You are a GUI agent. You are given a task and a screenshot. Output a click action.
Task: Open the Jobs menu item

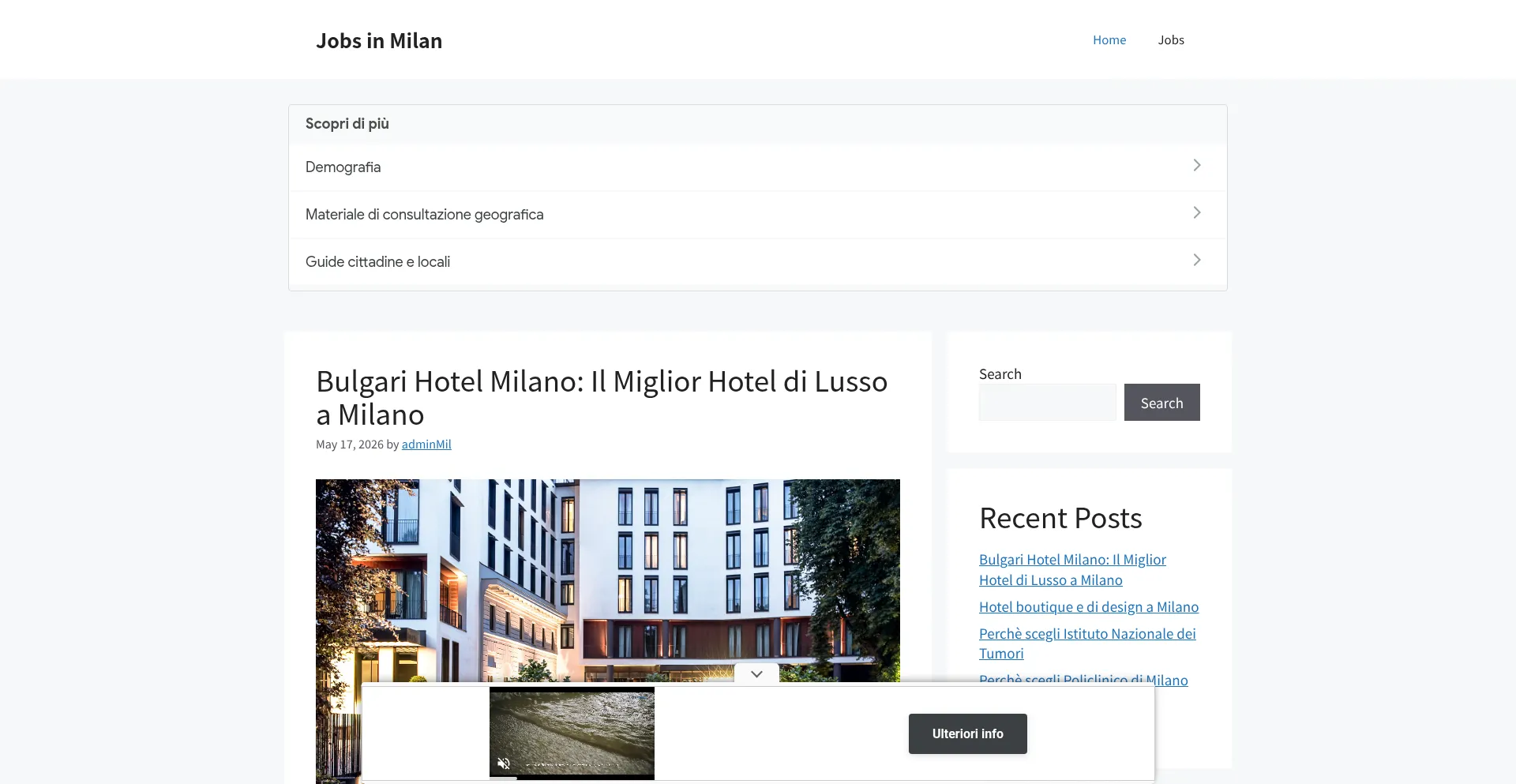coord(1171,39)
